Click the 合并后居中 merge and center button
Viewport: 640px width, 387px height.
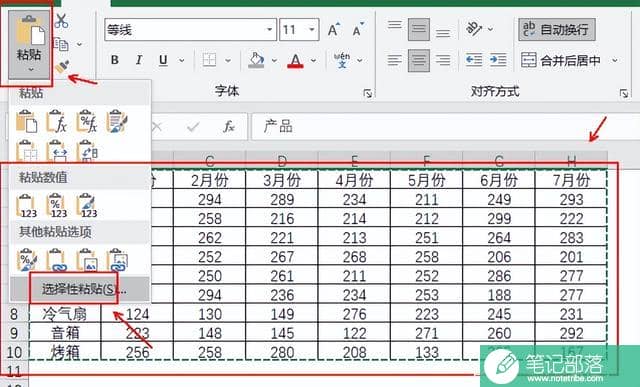coord(560,60)
